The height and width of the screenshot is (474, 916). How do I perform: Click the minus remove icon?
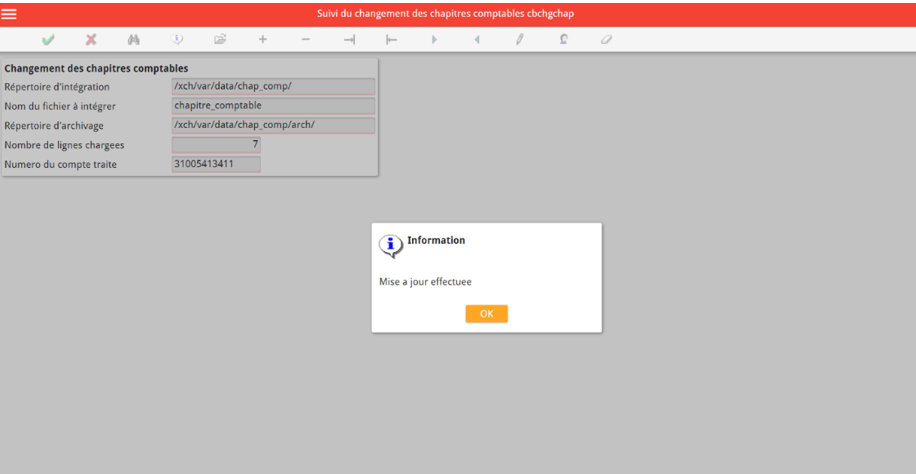click(x=306, y=40)
